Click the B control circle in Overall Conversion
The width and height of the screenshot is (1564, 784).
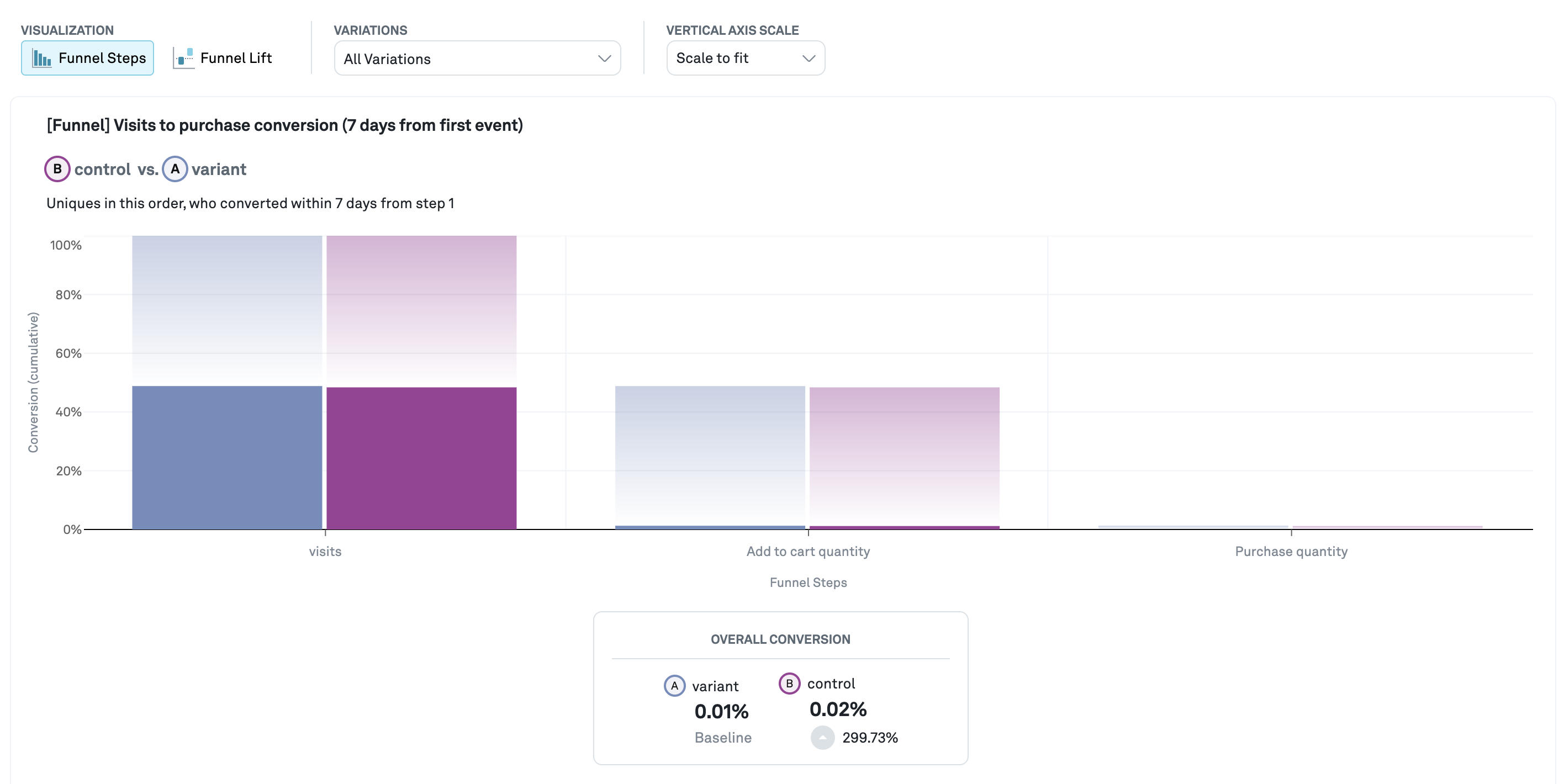789,684
